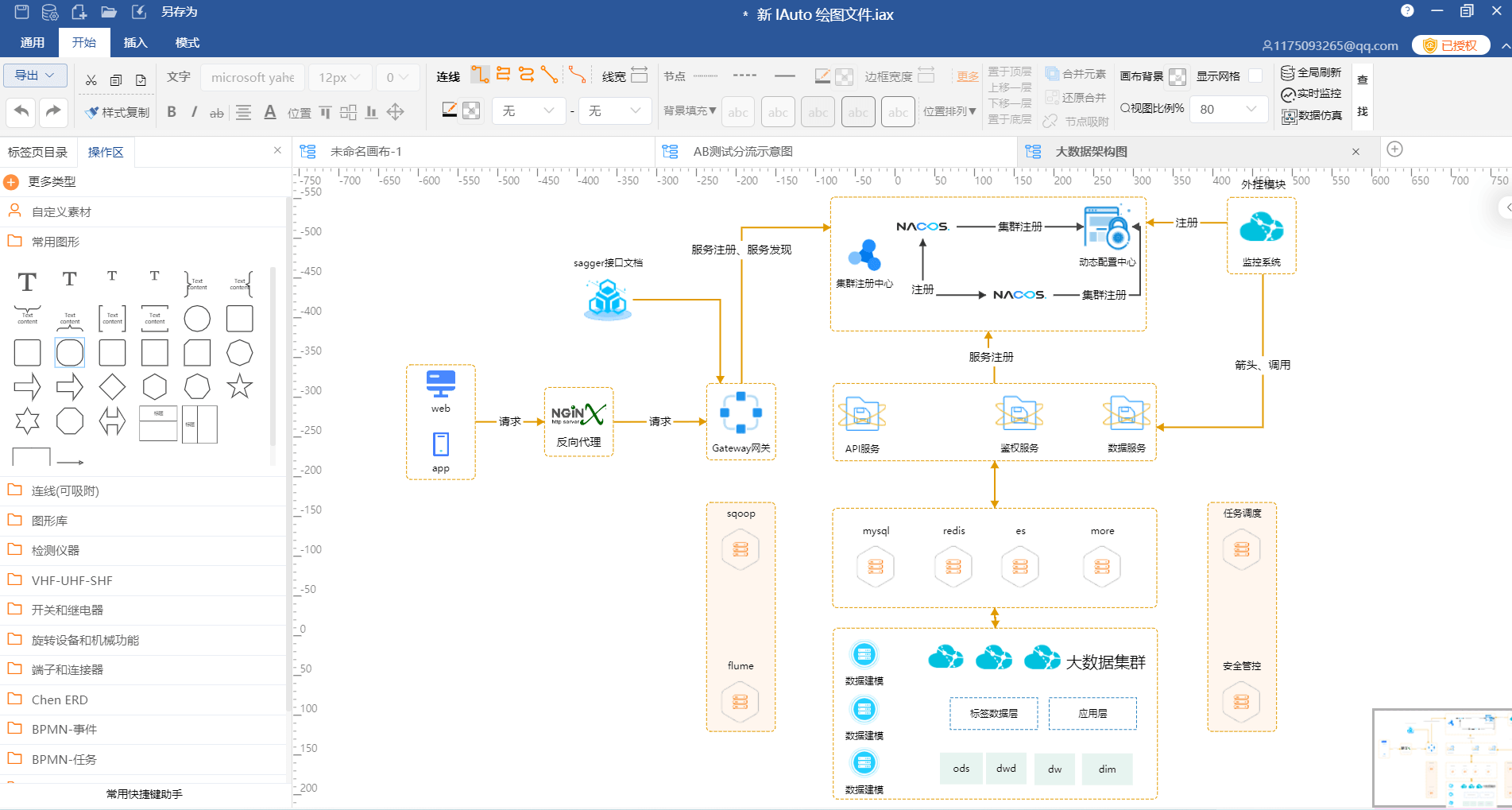This screenshot has width=1512, height=810.
Task: Apply bold text formatting
Action: click(x=172, y=112)
